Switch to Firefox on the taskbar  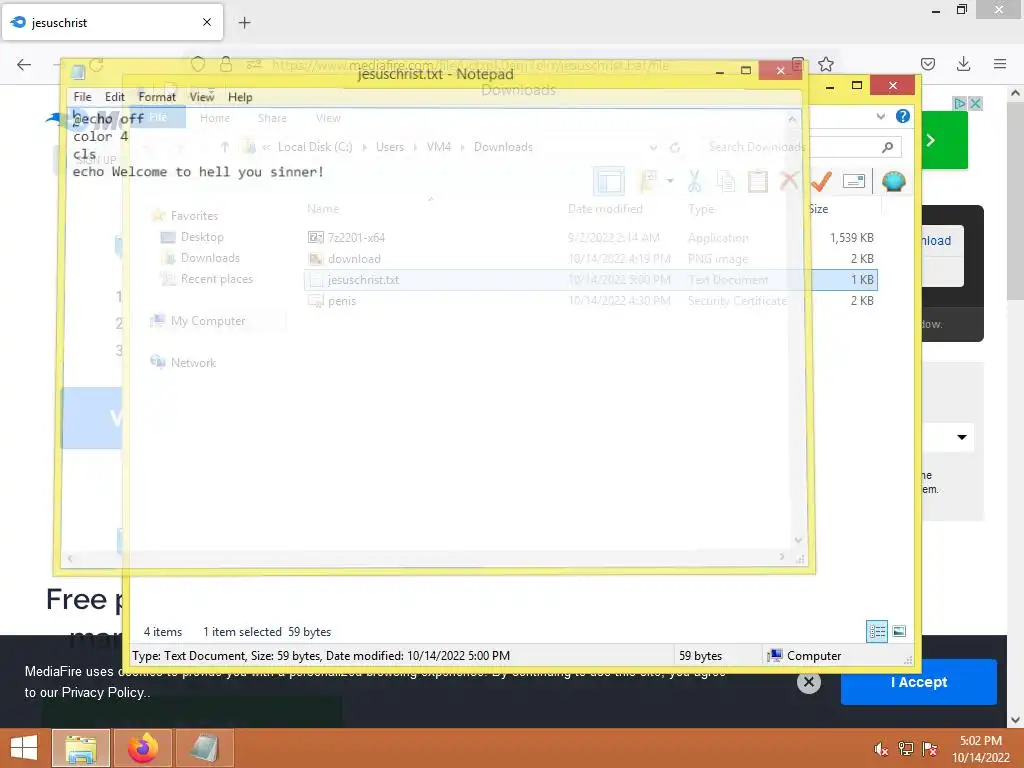tap(142, 748)
